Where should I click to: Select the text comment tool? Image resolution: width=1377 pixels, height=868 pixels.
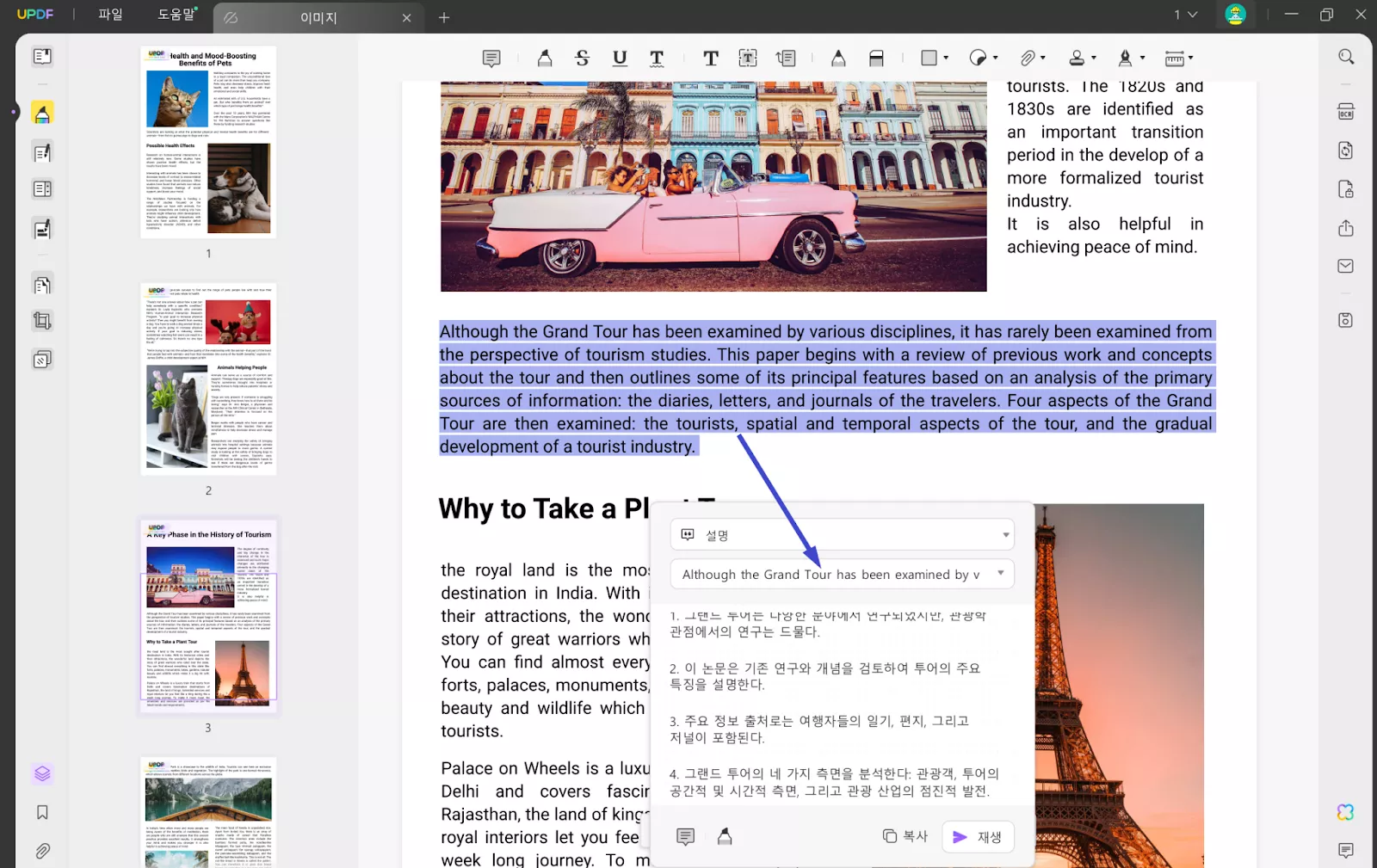pos(711,58)
